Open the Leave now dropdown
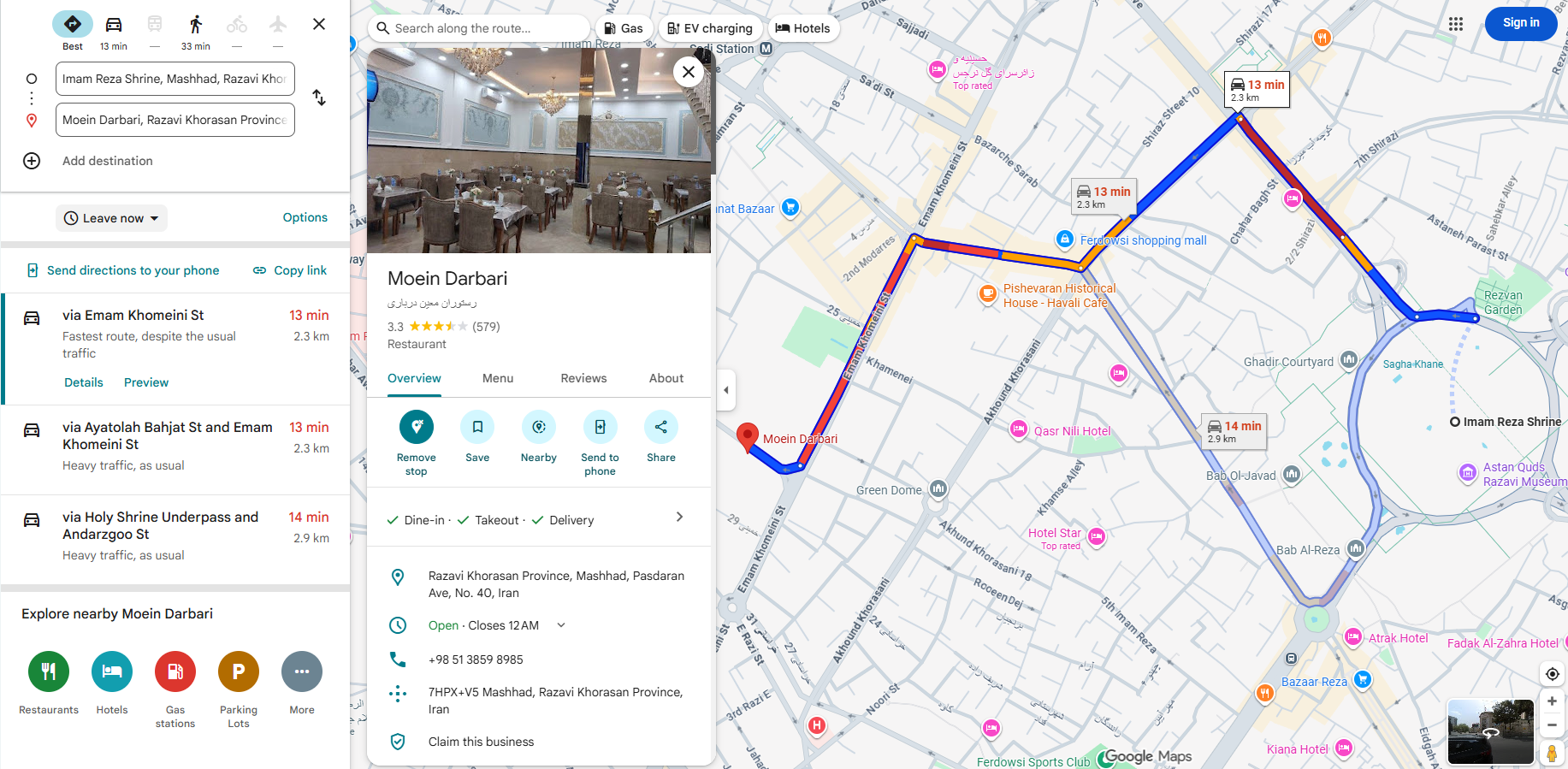1568x769 pixels. [112, 218]
